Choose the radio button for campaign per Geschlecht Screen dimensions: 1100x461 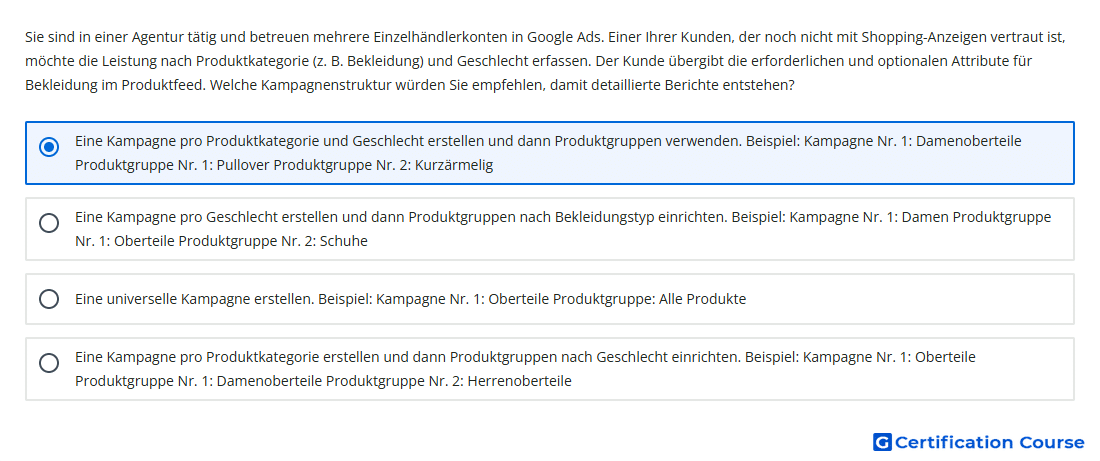[x=49, y=223]
